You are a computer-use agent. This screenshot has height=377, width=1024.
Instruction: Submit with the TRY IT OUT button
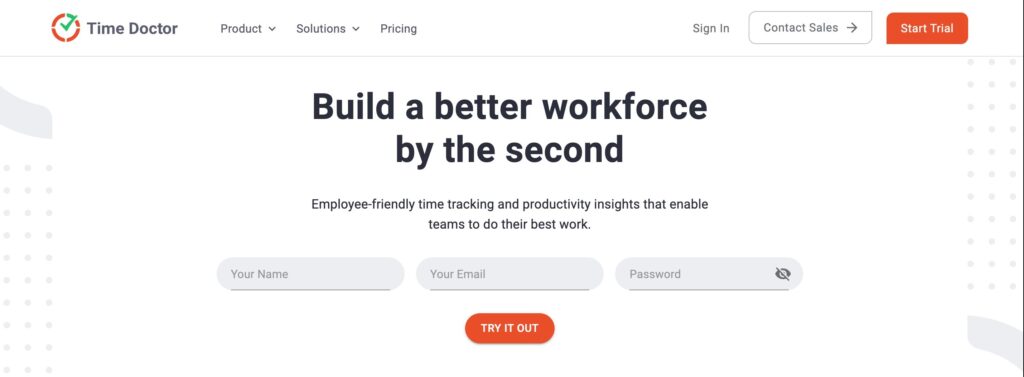509,328
